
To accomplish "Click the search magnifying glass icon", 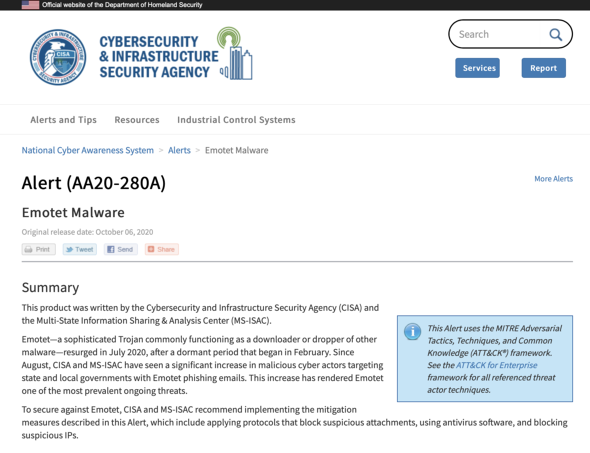I will (555, 35).
